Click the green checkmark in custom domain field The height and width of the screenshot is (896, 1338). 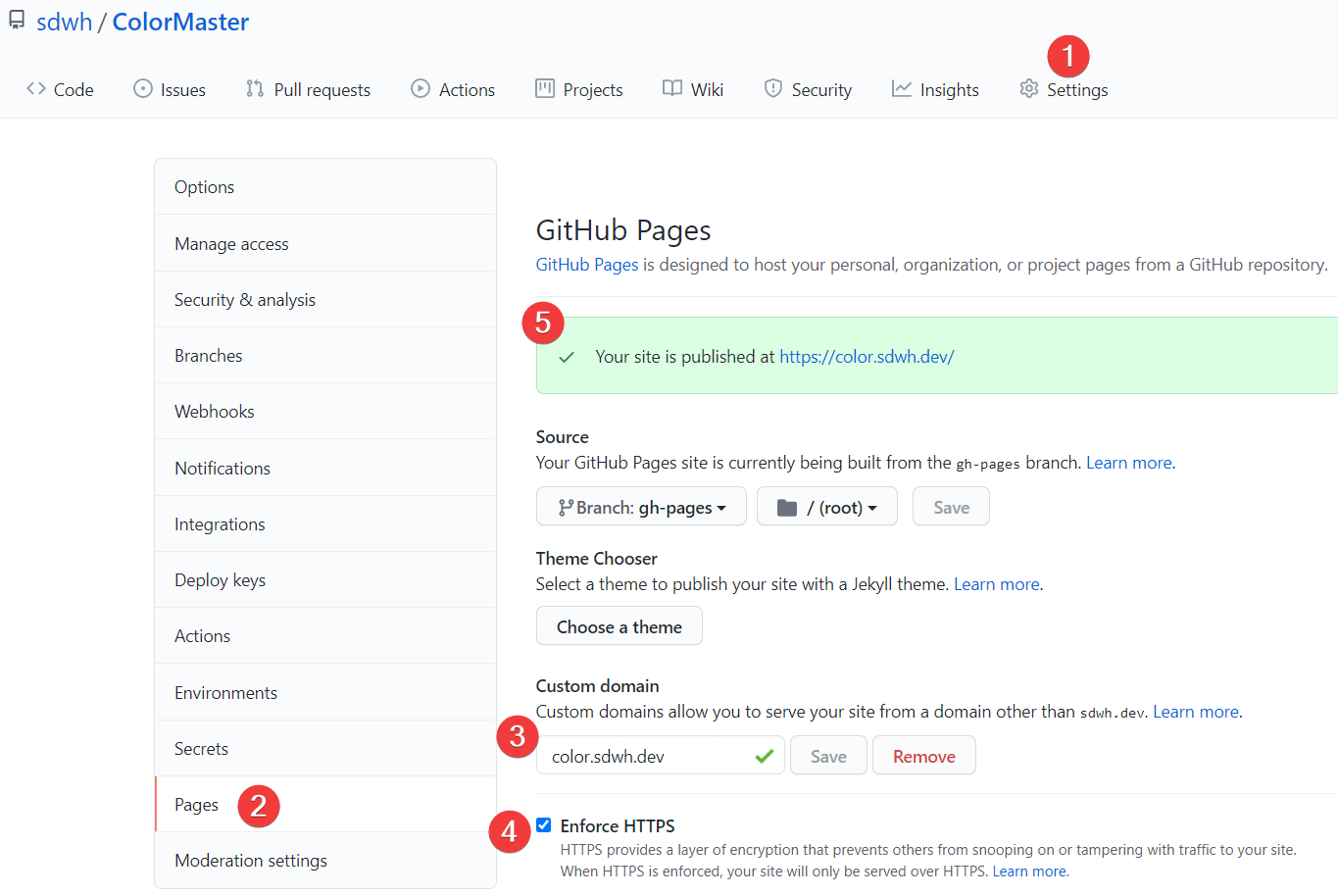point(765,756)
